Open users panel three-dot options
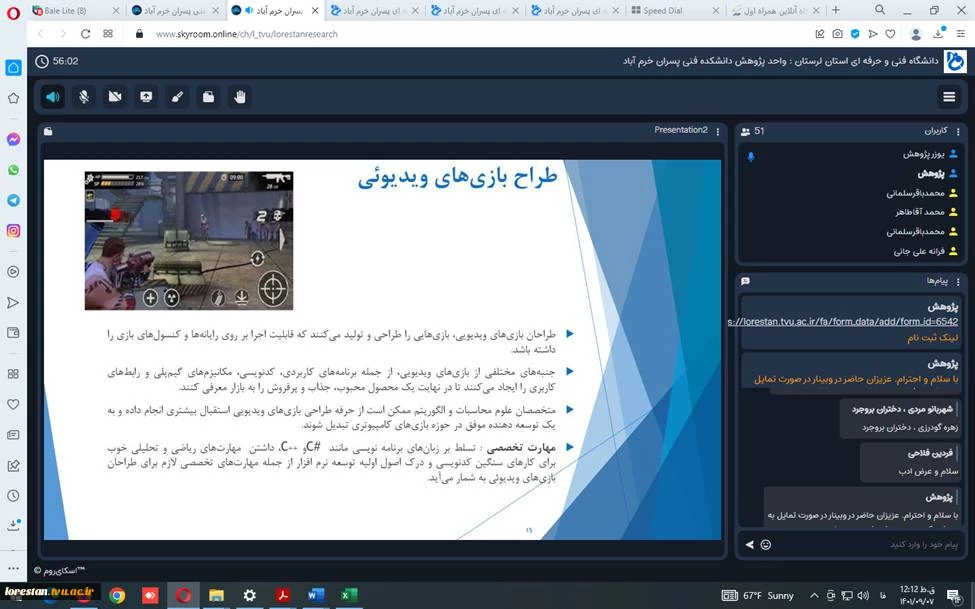 (x=958, y=131)
